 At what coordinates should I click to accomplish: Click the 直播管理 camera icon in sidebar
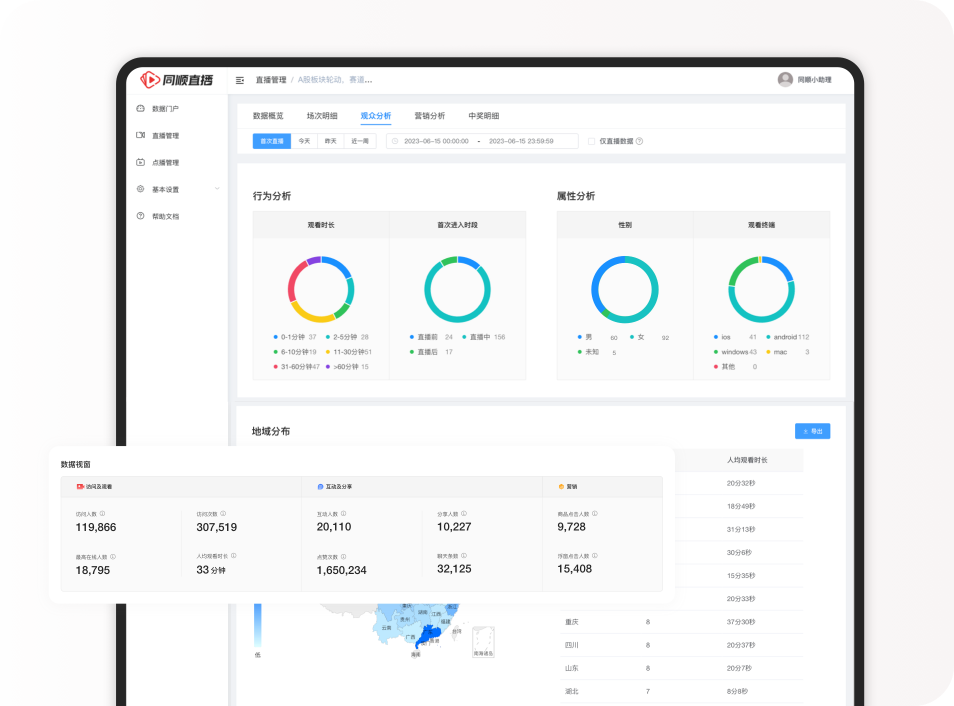tap(141, 135)
